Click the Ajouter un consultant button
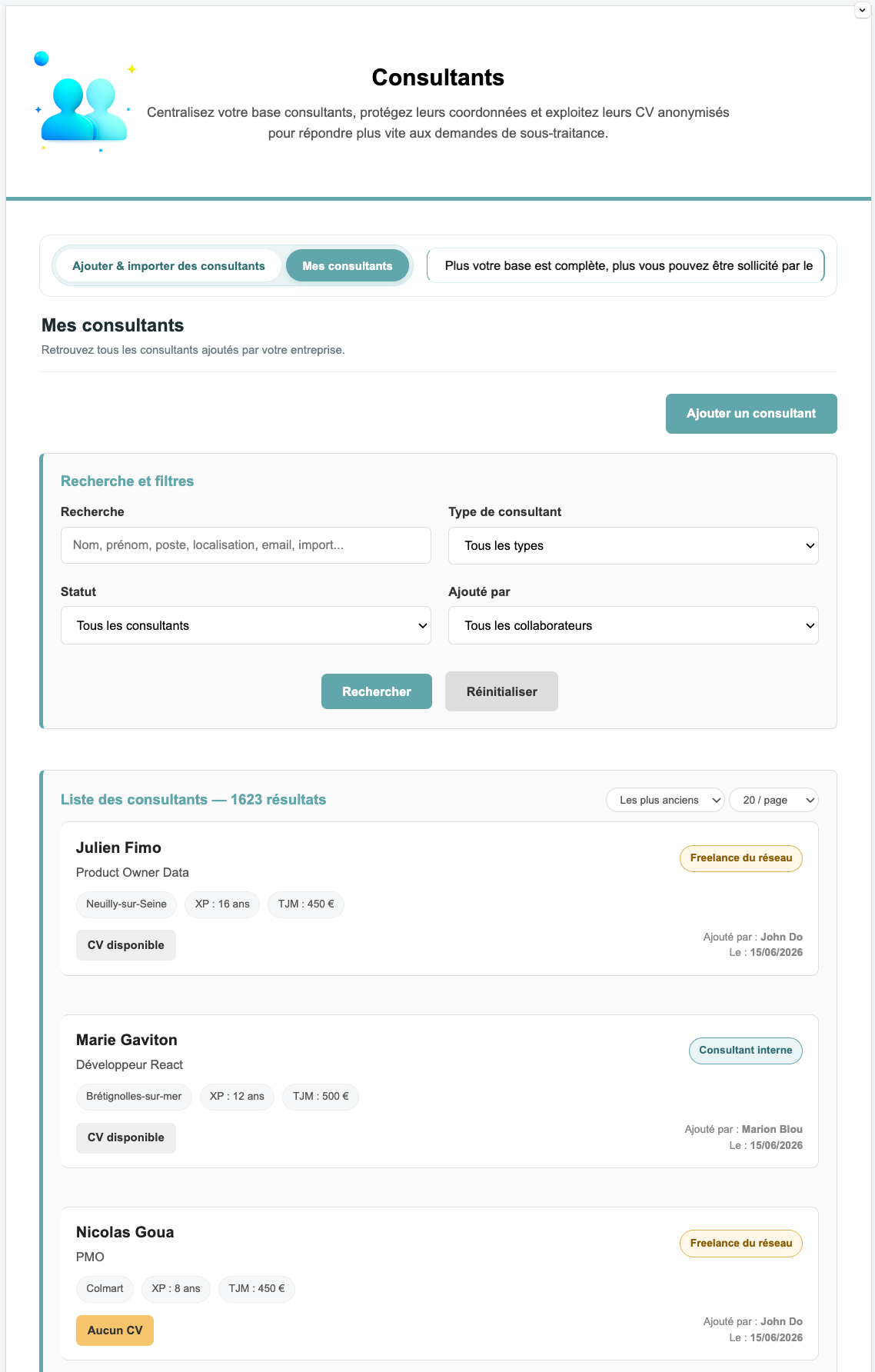The image size is (875, 1372). tap(751, 414)
